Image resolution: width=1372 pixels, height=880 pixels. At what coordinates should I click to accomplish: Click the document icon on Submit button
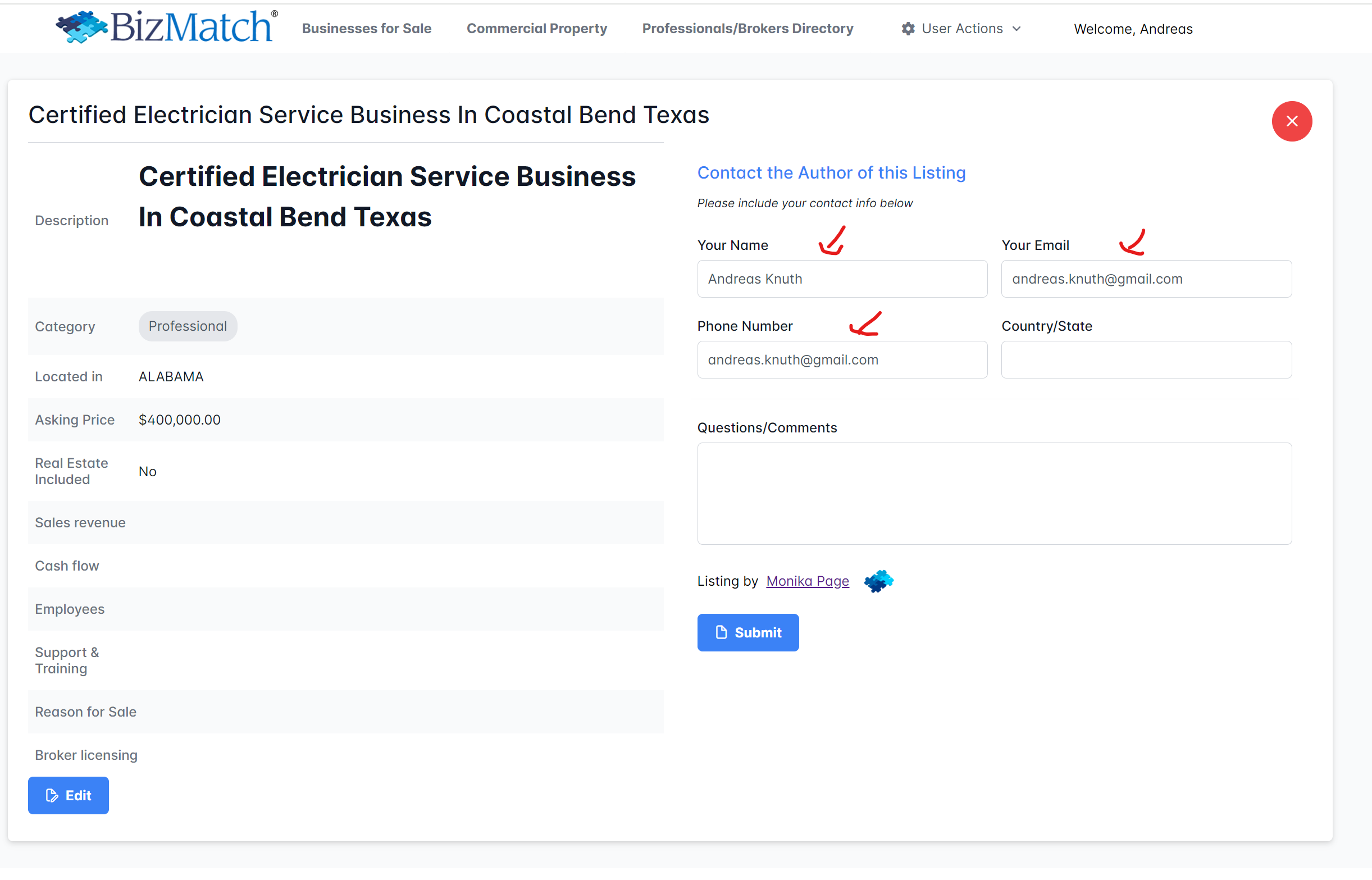tap(721, 632)
